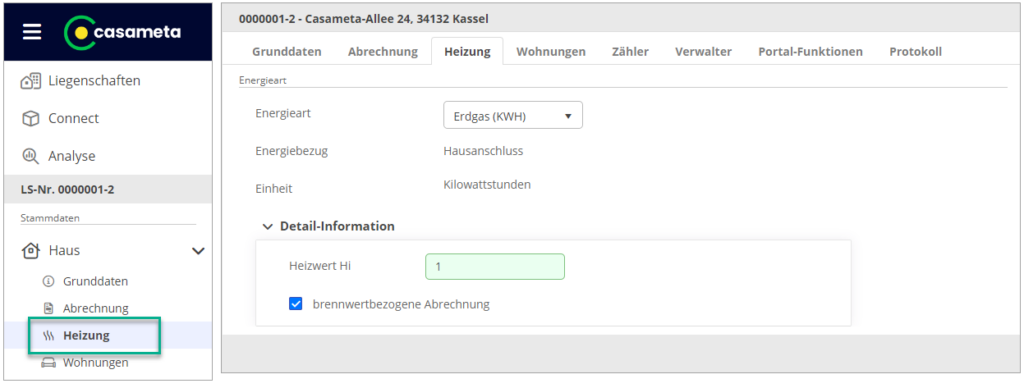
Task: Click the casameta logo
Action: pos(123,32)
